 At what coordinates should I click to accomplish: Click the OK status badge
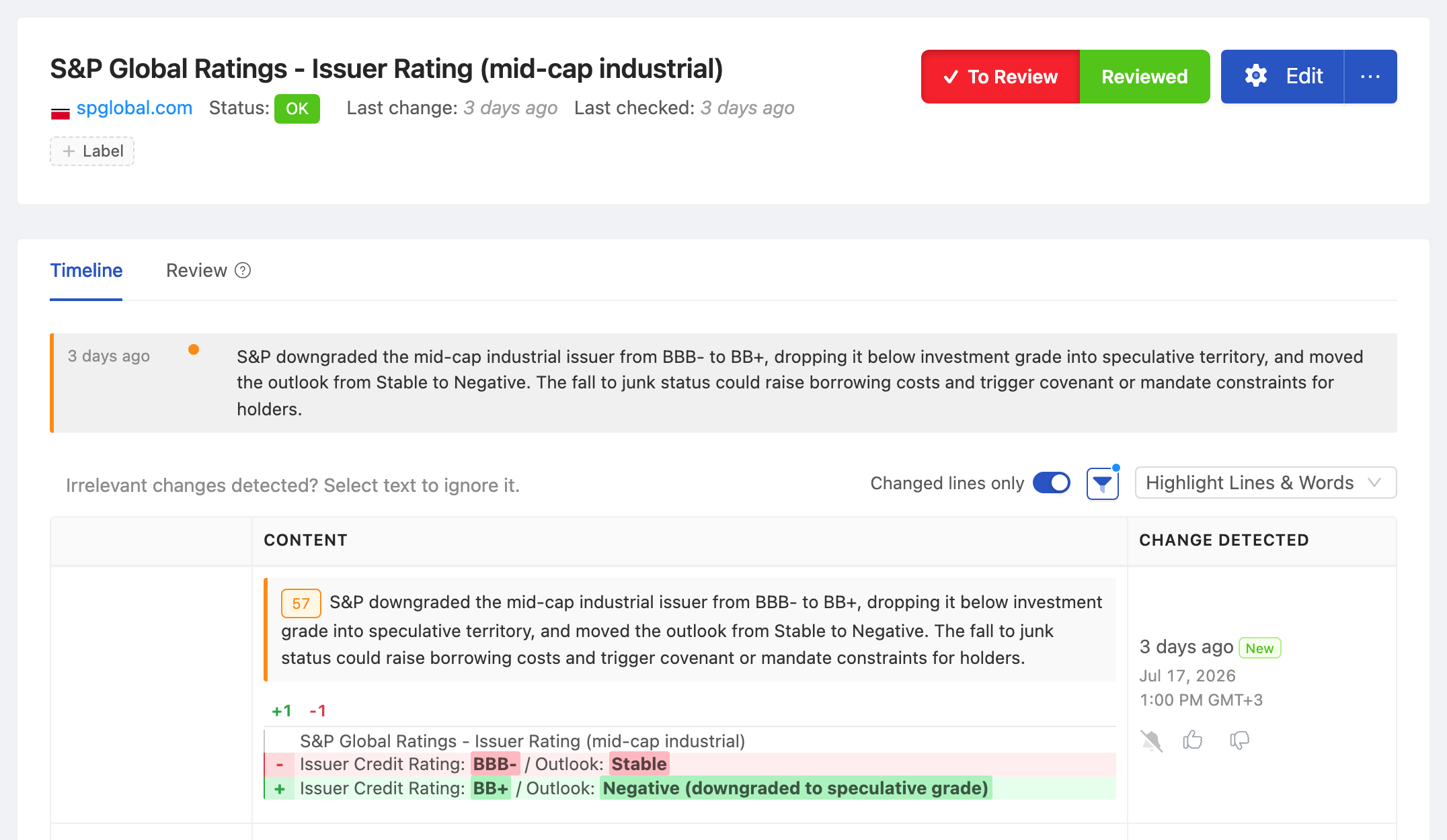[x=297, y=109]
